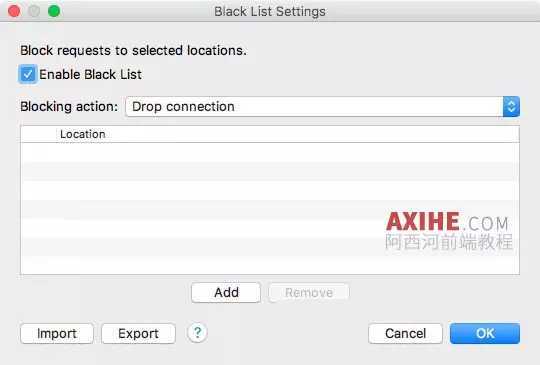This screenshot has height=365, width=540.
Task: Click the blue dropdown arrows next to Drop connection
Action: (511, 107)
